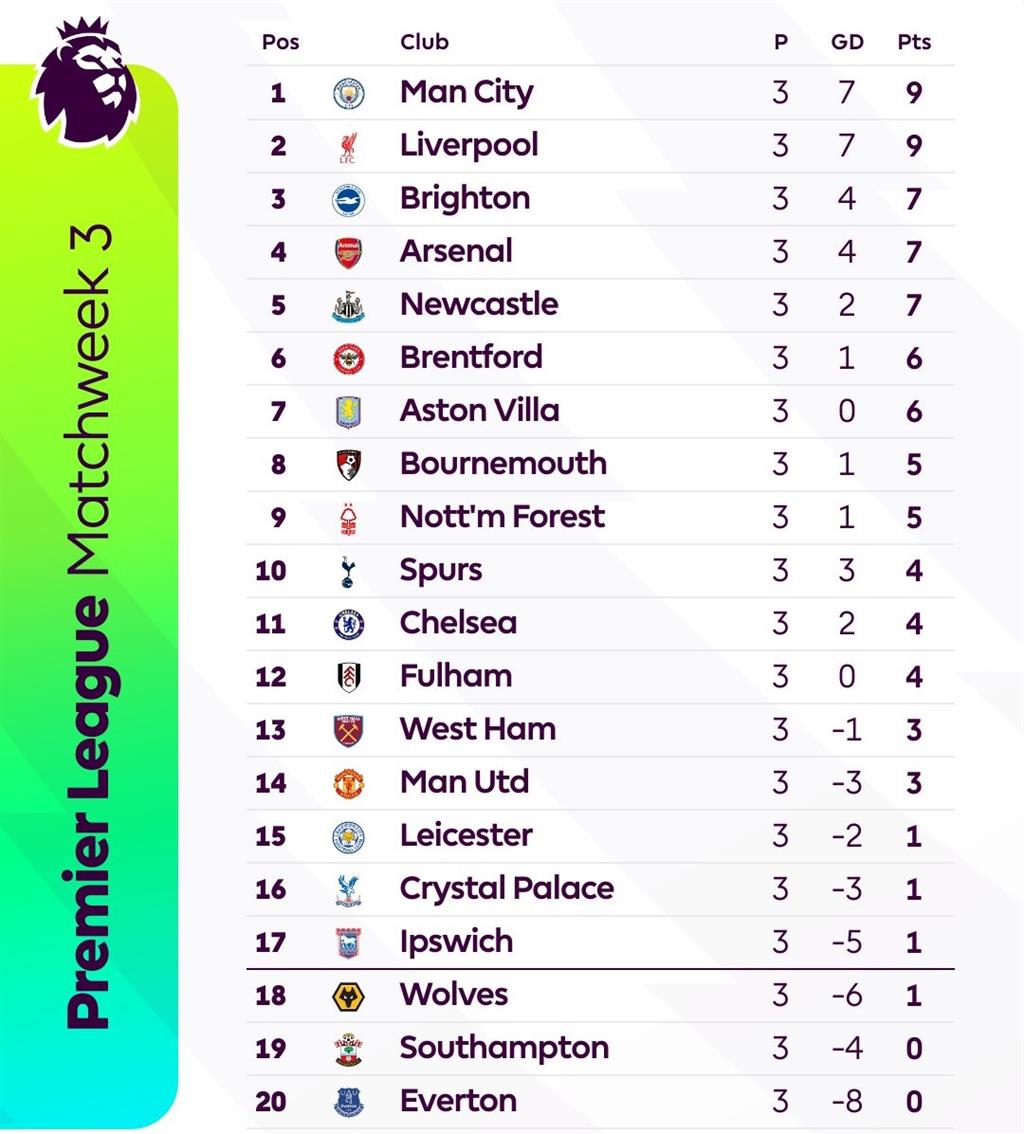This screenshot has width=1024, height=1134.
Task: Click the Premier League lion logo
Action: [85, 82]
